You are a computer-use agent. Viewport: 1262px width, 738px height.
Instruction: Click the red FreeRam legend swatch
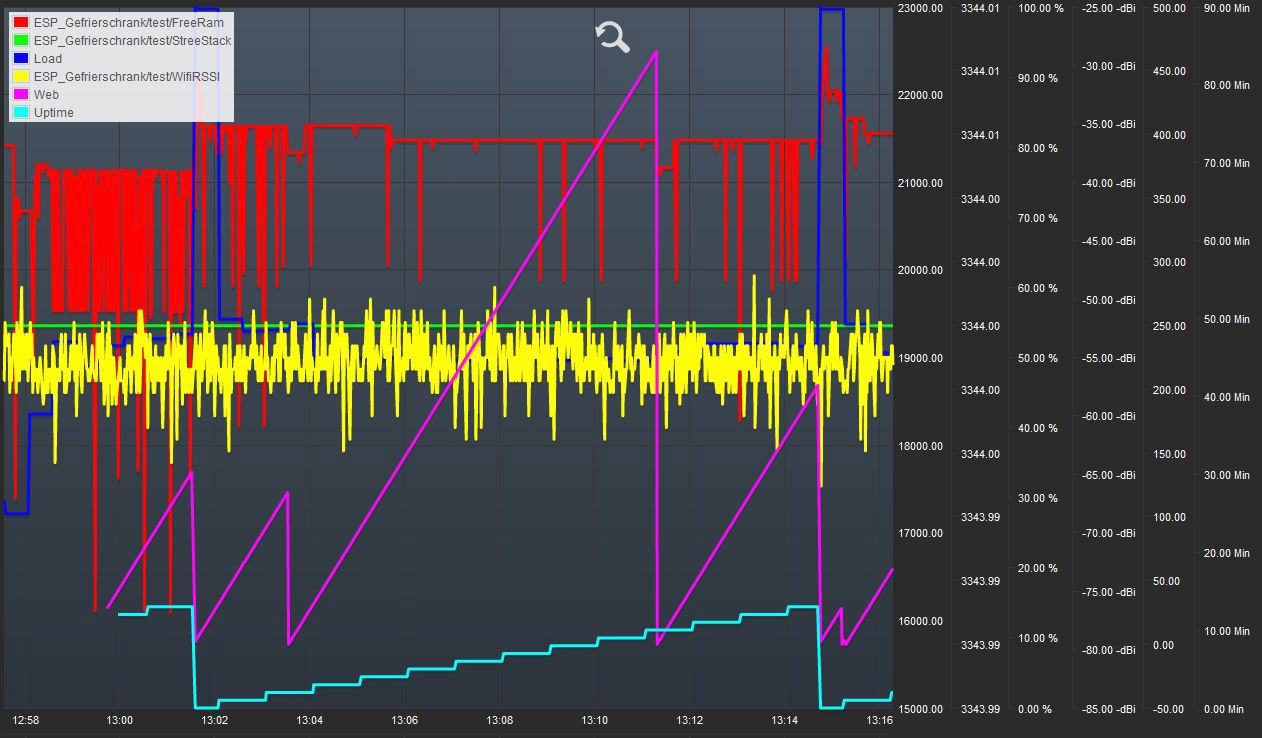21,22
